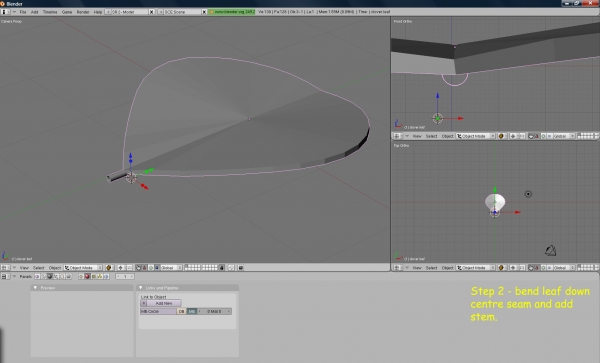Delete the SR:2-Model screen with its X button
600x363 pixels.
[x=152, y=12]
